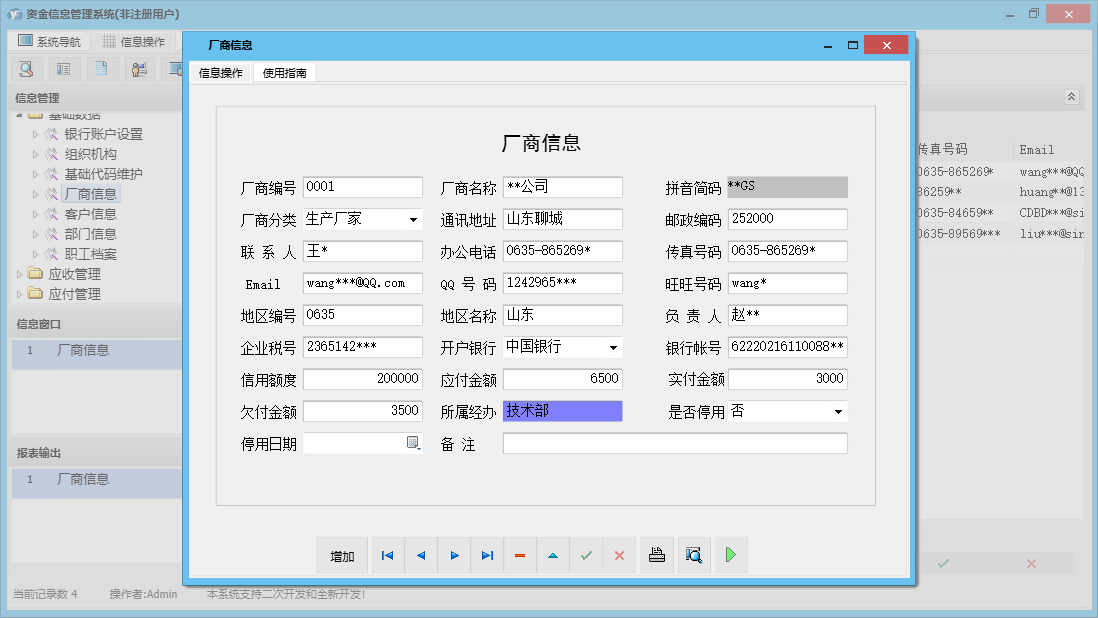Open the 是否停用 dropdown
Viewport: 1098px width, 618px height.
coord(840,410)
